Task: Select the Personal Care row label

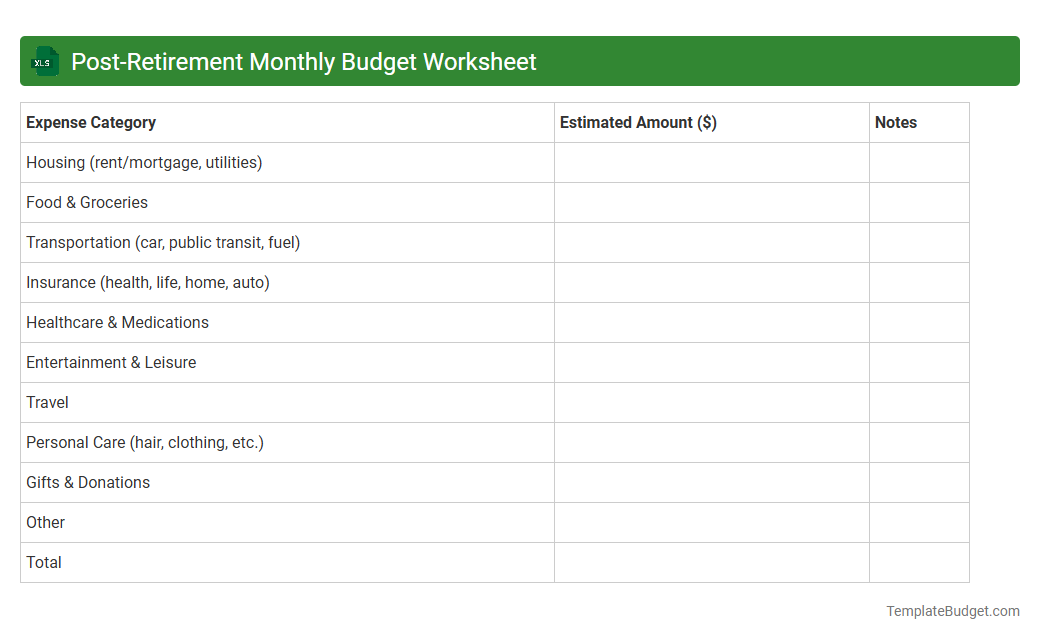Action: click(143, 442)
